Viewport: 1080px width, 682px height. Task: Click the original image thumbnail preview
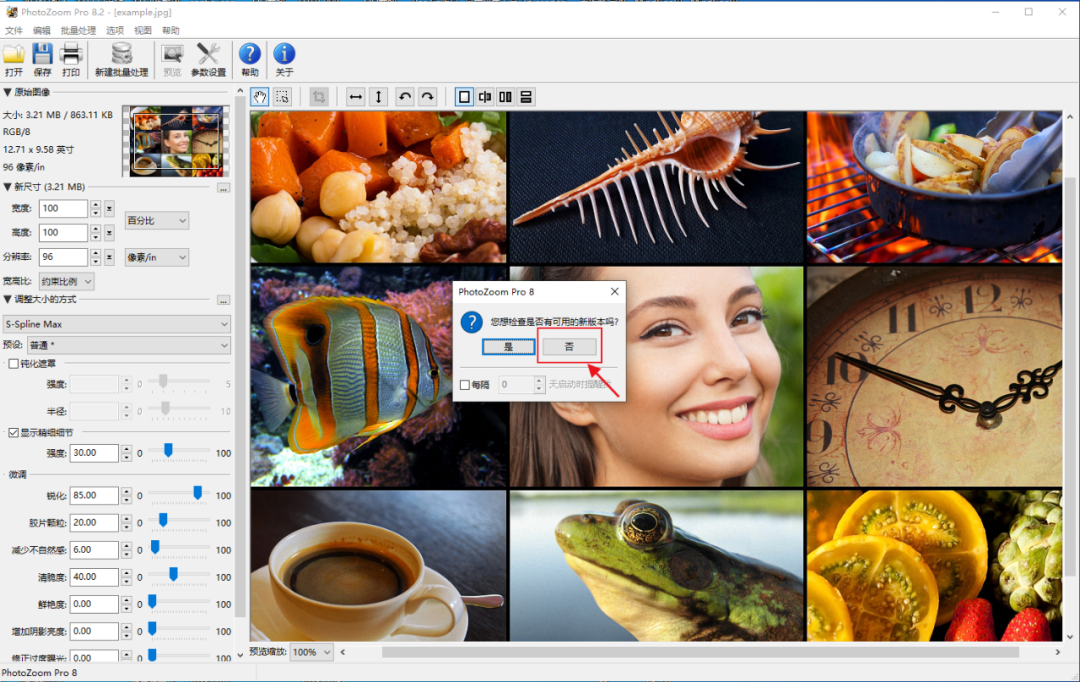pos(176,141)
